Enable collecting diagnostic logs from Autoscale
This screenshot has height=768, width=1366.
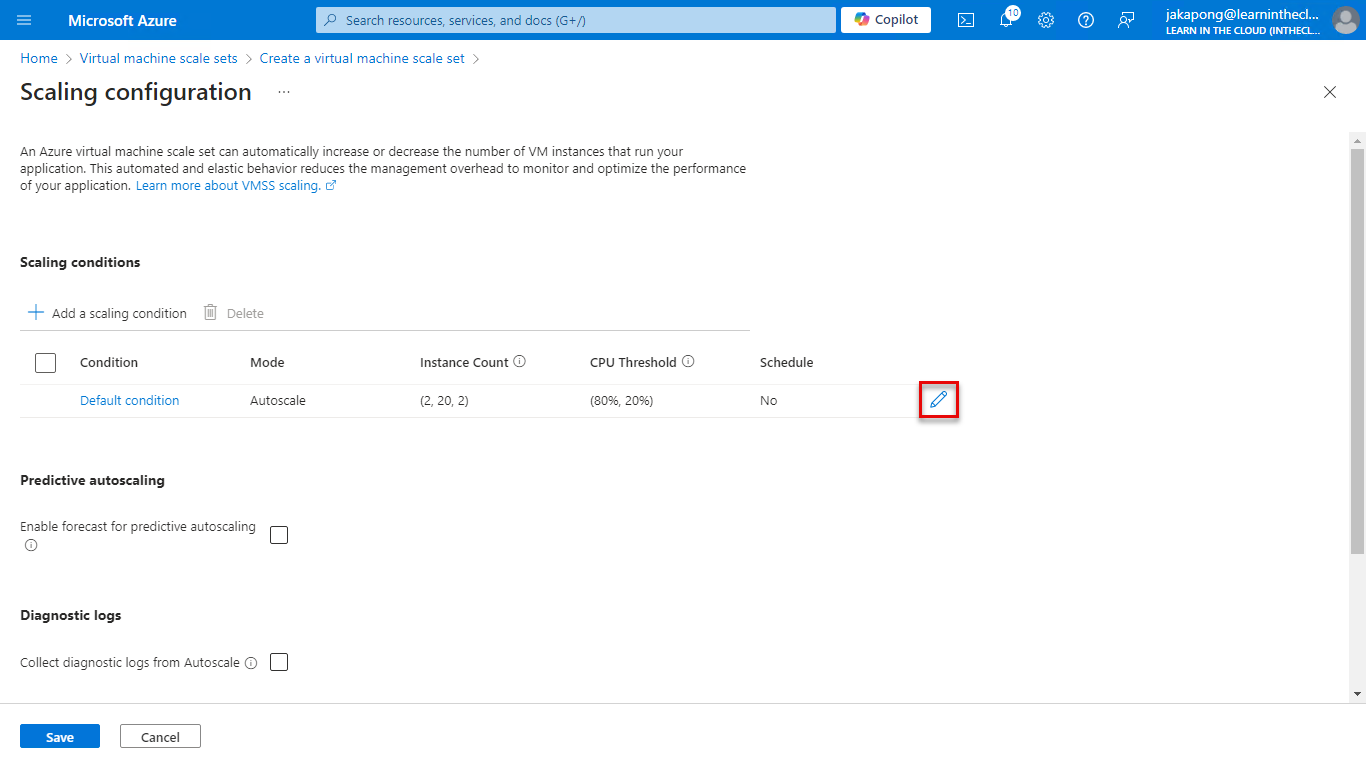(x=279, y=662)
